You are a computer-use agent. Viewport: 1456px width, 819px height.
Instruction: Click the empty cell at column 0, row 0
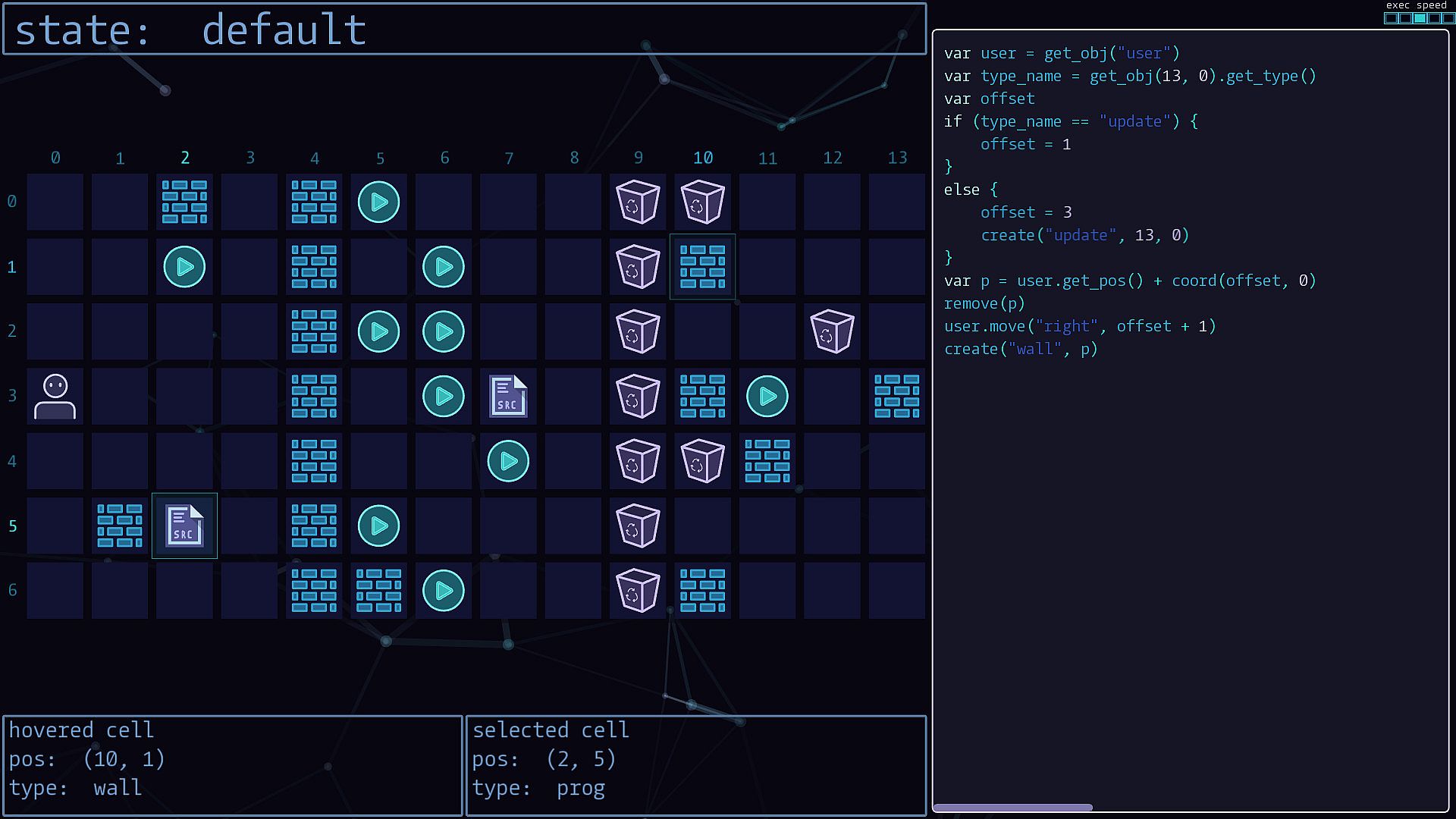[55, 202]
